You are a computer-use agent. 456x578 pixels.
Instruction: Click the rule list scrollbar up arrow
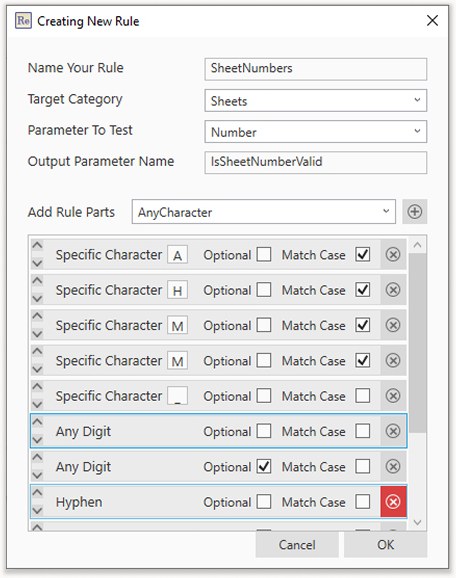(417, 245)
